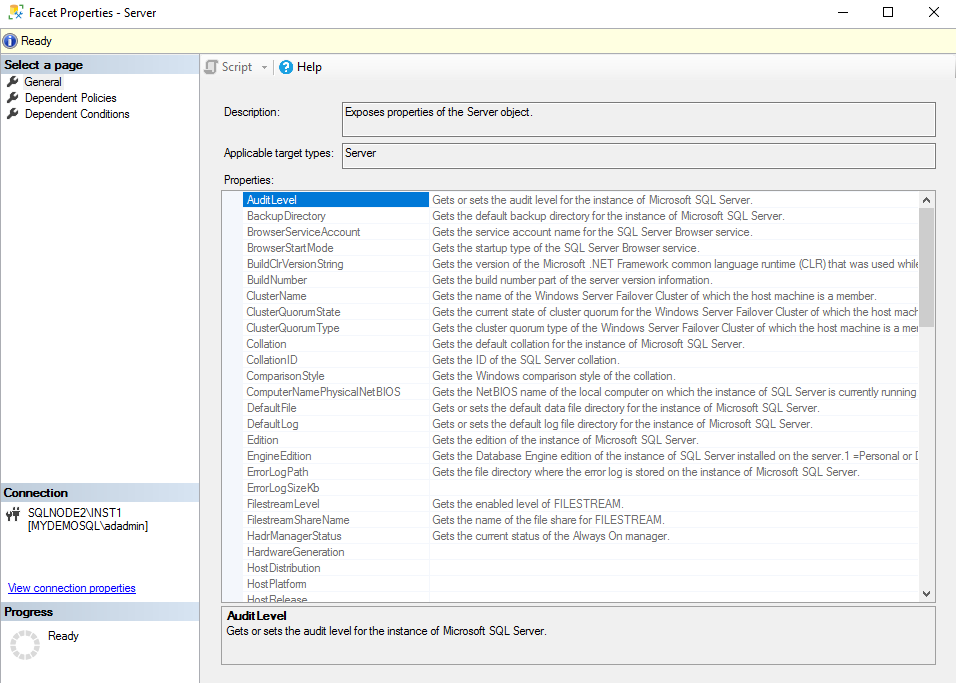Click the Script toolbar icon

tap(211, 67)
